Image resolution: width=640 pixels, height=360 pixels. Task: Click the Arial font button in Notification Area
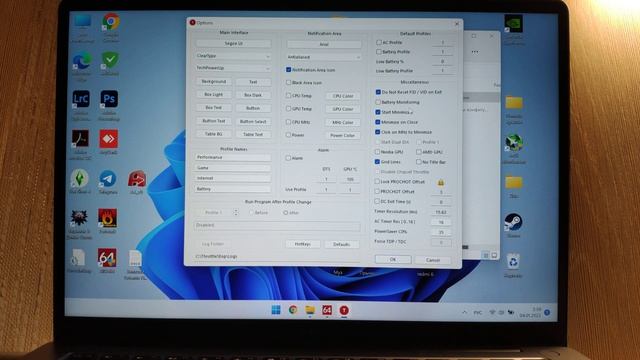point(324,44)
